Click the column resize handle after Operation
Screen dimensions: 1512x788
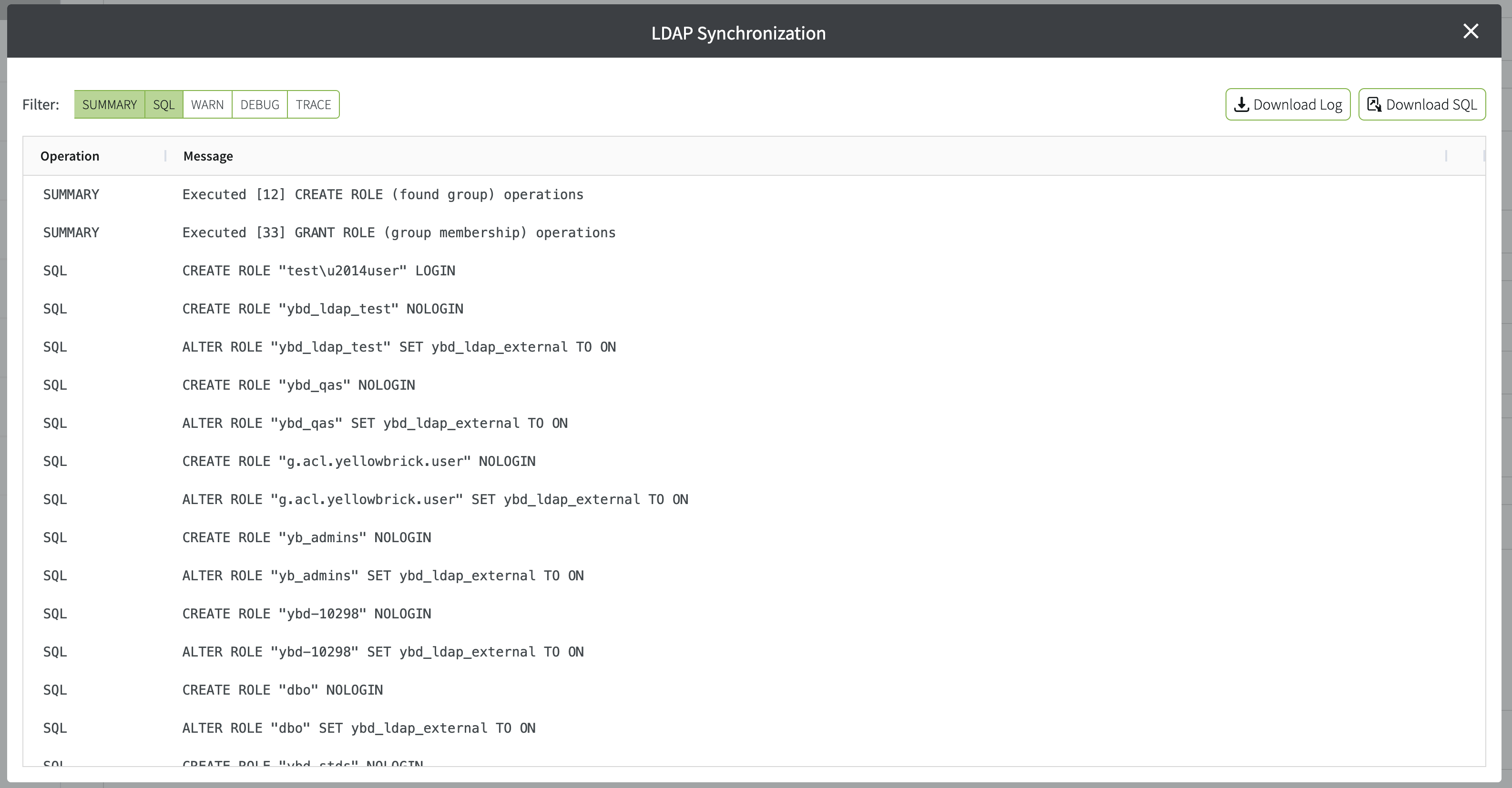(165, 156)
